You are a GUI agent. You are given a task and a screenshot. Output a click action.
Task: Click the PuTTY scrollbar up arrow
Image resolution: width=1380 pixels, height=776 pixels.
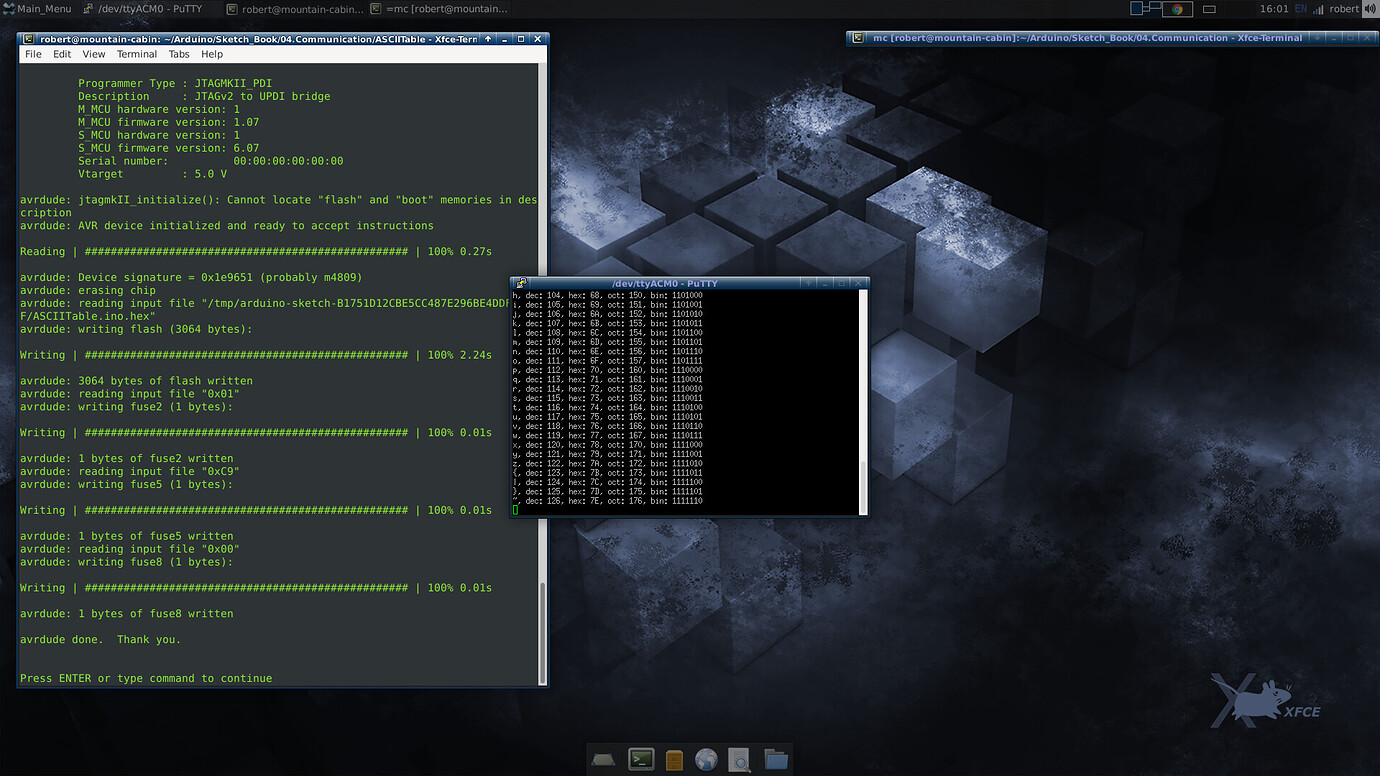(862, 294)
